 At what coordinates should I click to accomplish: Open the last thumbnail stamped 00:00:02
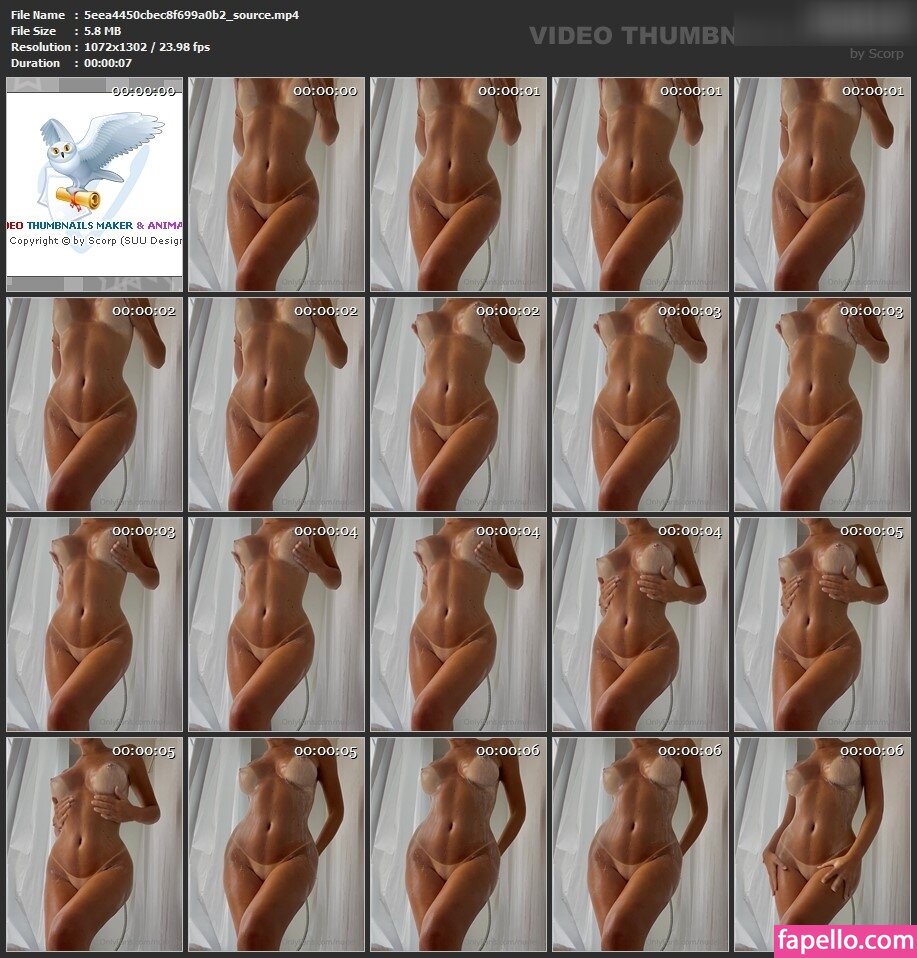coord(458,404)
